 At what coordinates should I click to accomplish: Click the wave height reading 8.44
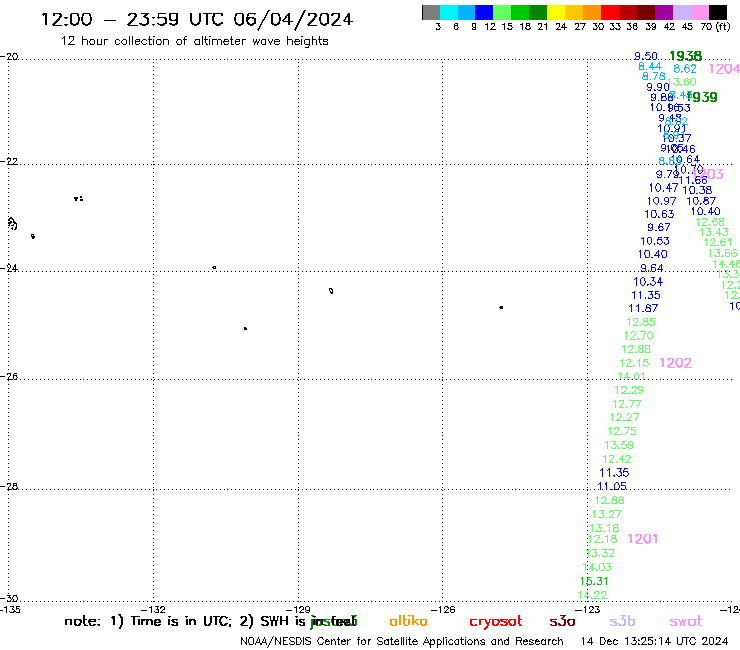click(650, 67)
